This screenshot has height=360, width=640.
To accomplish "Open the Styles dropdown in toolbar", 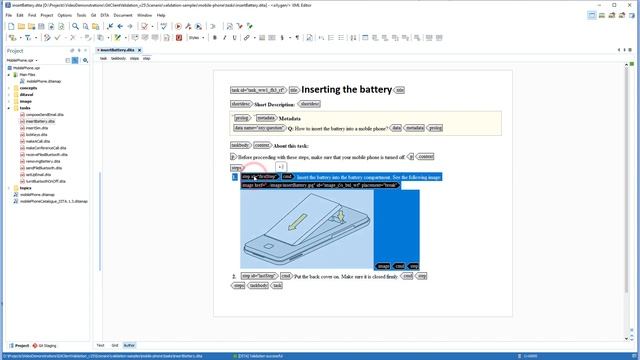I will (x=196, y=38).
